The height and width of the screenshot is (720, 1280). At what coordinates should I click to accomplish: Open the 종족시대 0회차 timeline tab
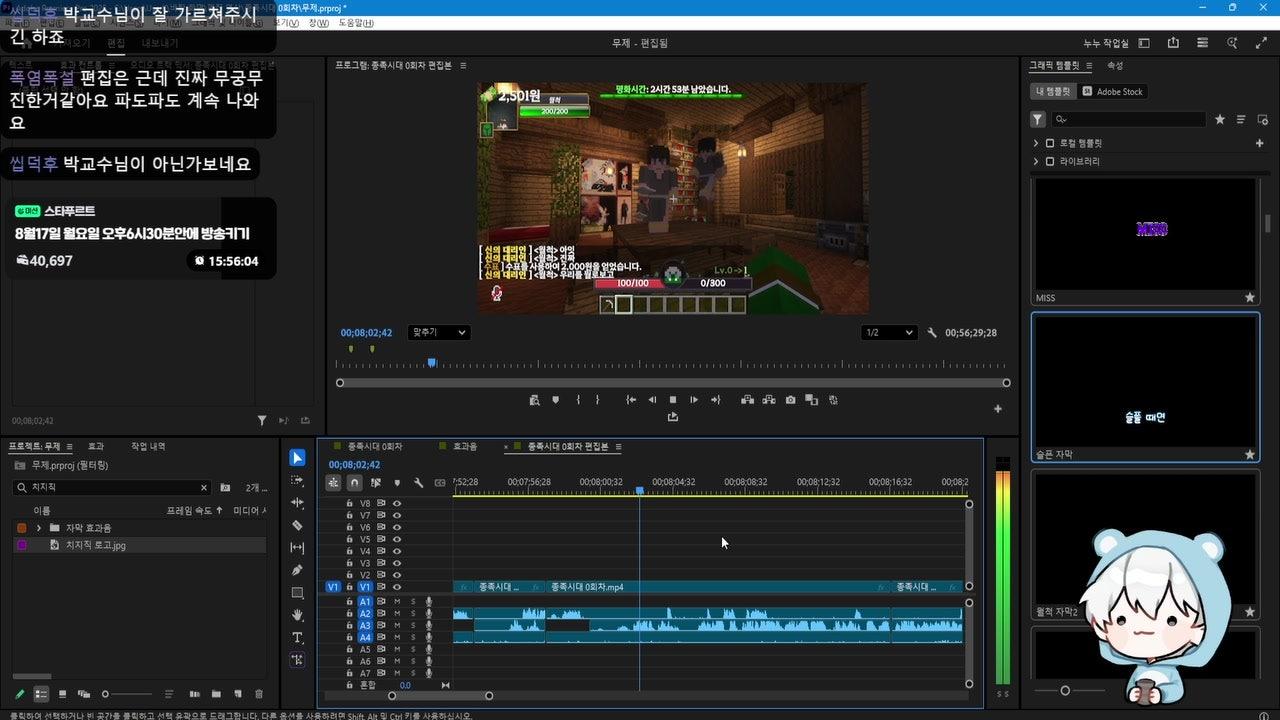(x=373, y=447)
